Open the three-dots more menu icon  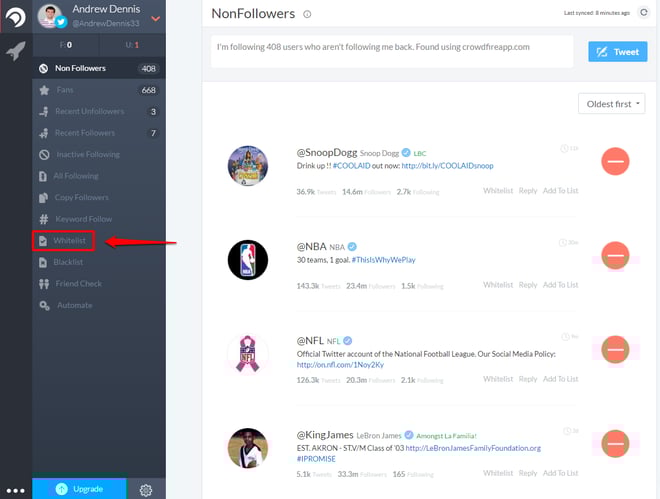(16, 491)
